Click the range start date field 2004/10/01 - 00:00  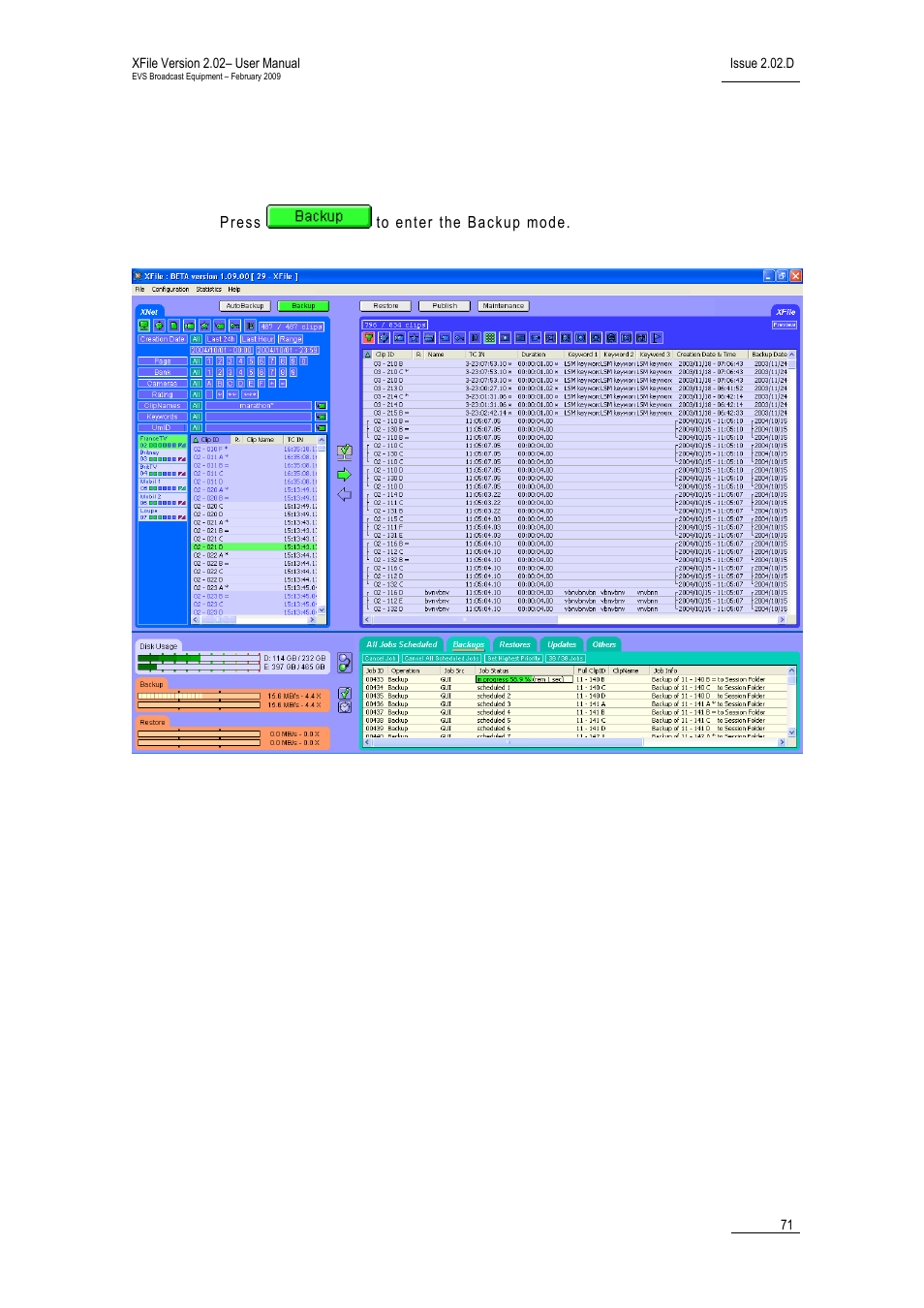coord(222,350)
